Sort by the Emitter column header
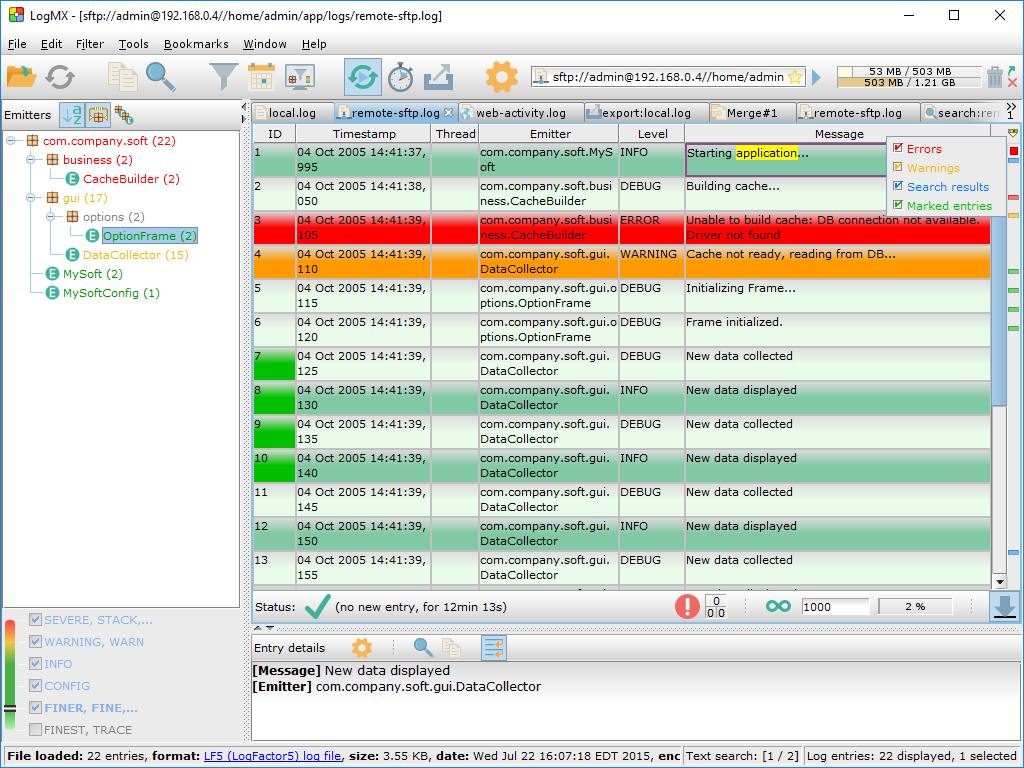The height and width of the screenshot is (768, 1024). 550,133
